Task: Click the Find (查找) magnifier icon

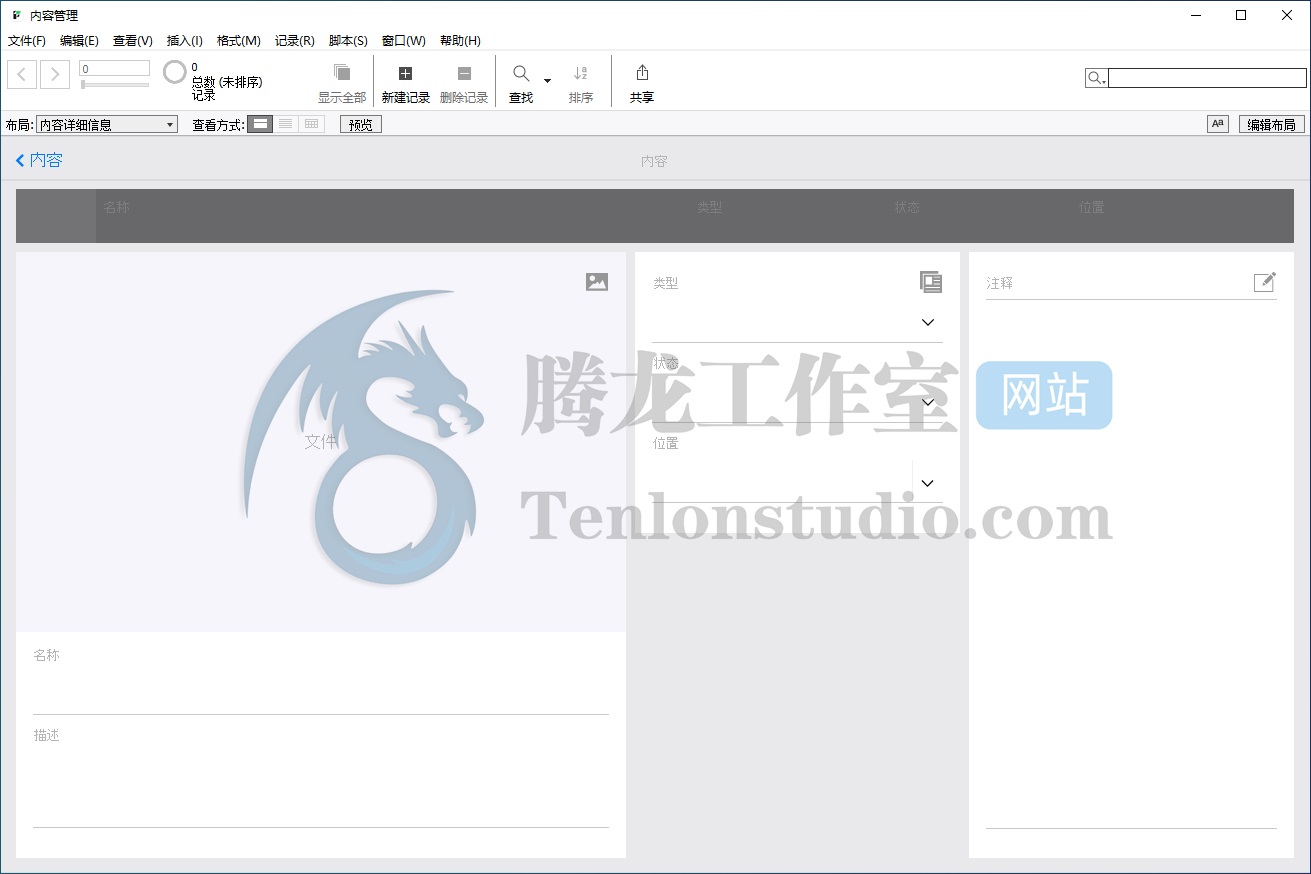Action: (521, 74)
